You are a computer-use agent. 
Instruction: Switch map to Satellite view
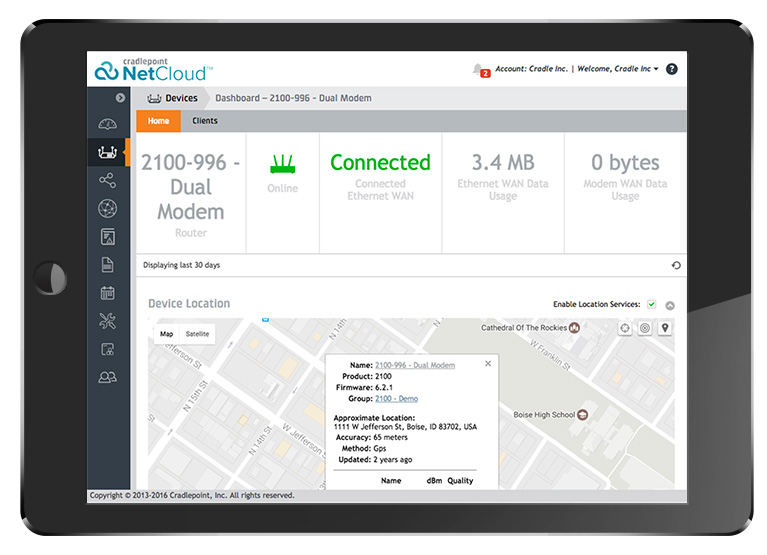click(x=197, y=334)
